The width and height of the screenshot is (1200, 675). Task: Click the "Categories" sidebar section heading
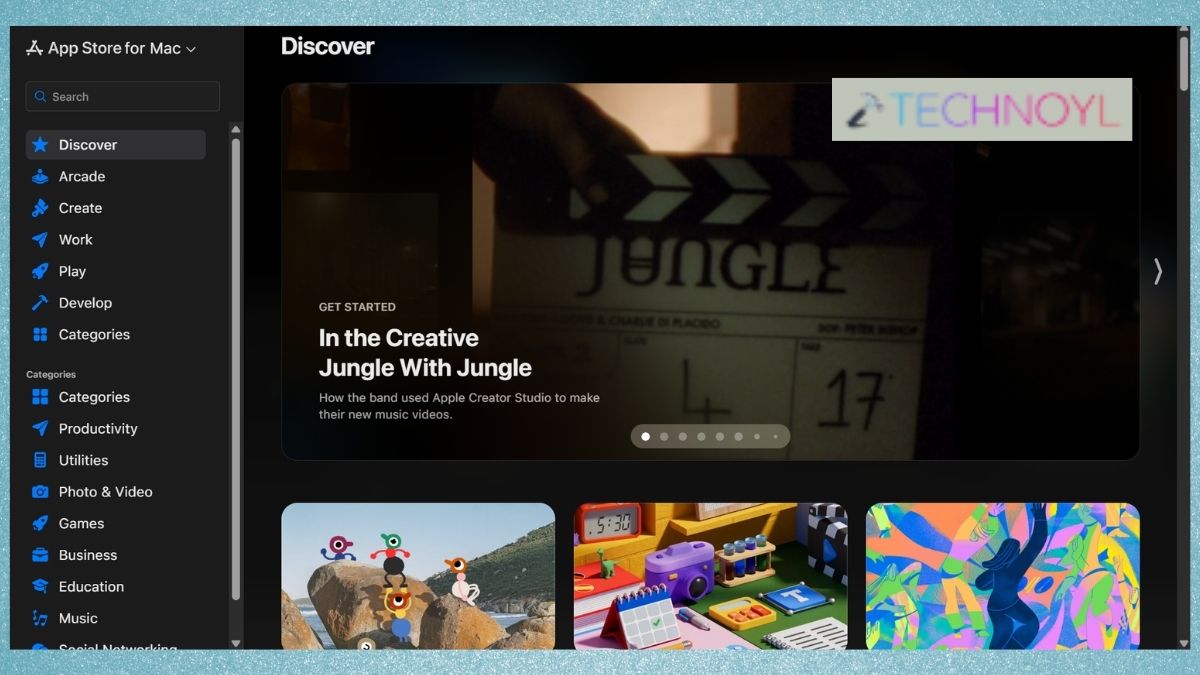point(51,374)
